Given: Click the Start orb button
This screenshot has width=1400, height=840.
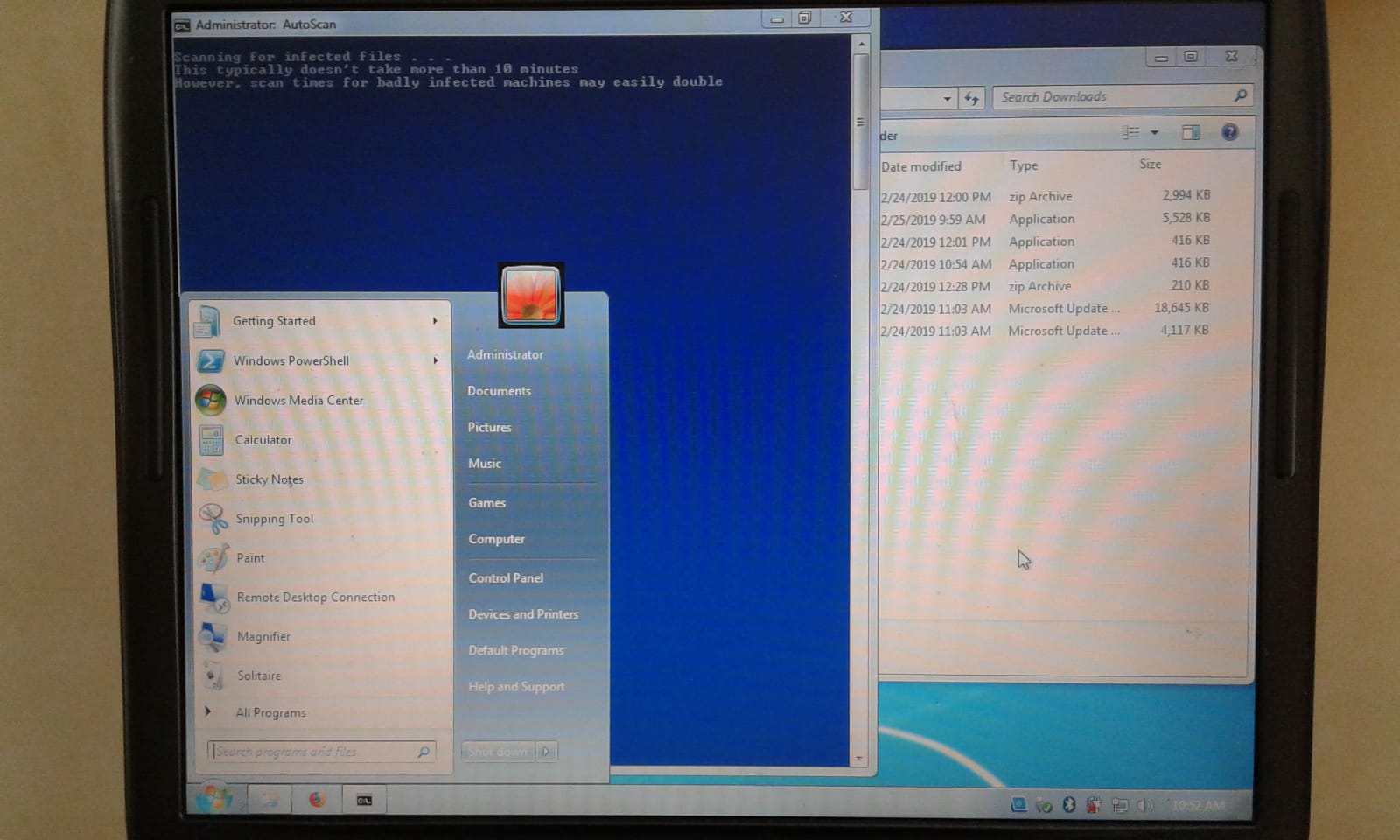Looking at the screenshot, I should [213, 799].
